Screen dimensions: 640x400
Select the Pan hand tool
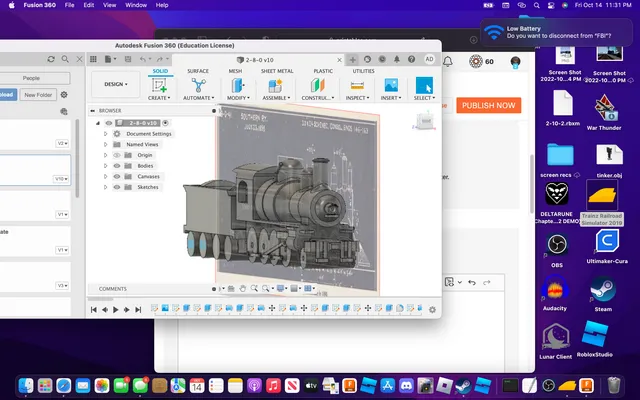click(242, 289)
